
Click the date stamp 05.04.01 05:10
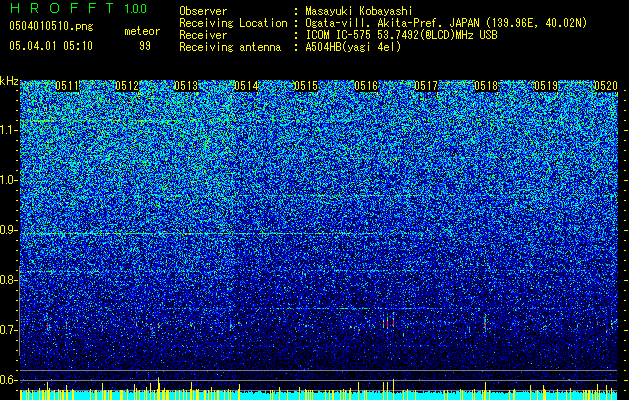(51, 46)
